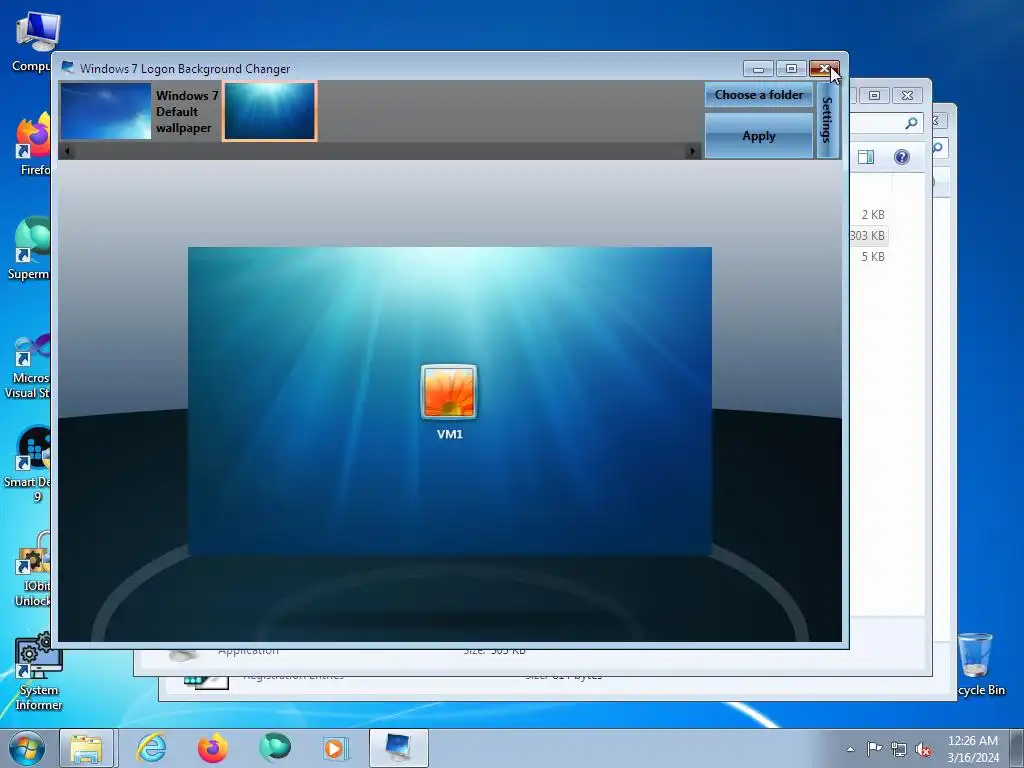The width and height of the screenshot is (1024, 768).
Task: Click the Choose a folder button
Action: 759,95
